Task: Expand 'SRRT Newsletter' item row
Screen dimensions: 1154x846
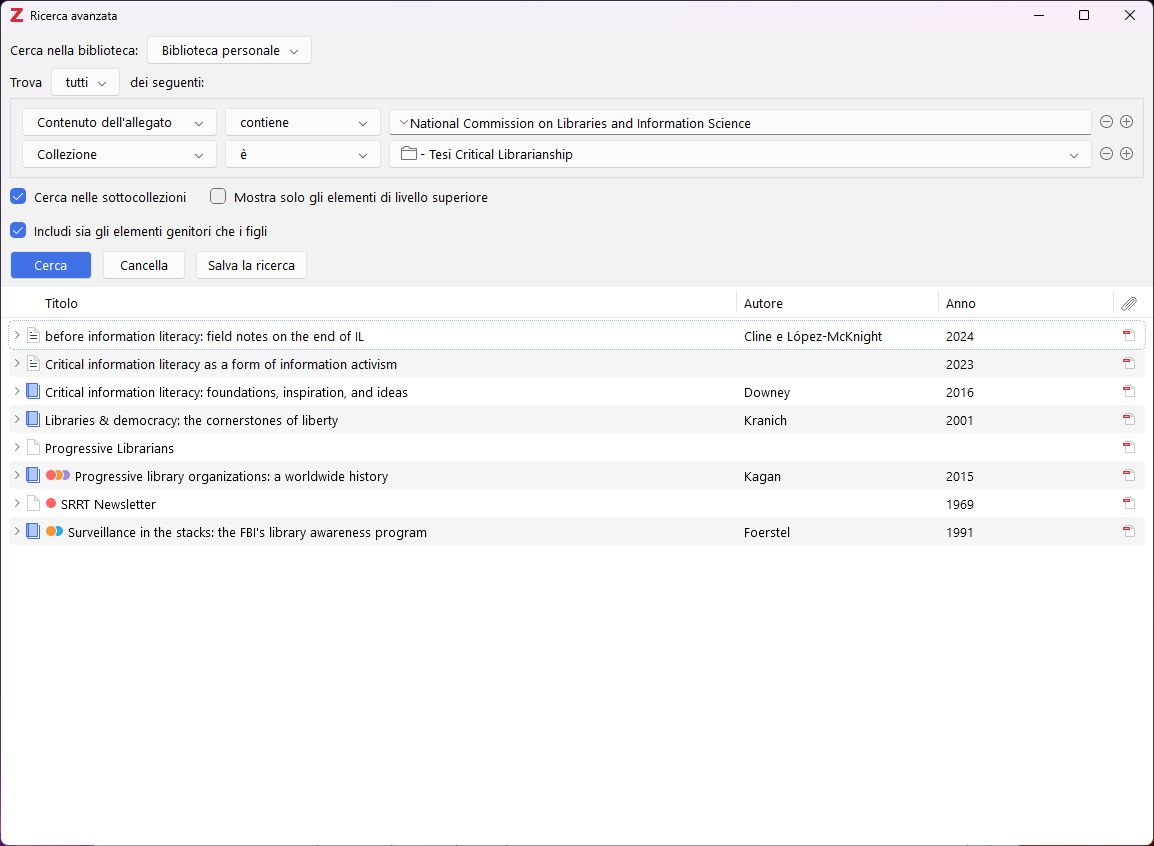Action: point(17,503)
